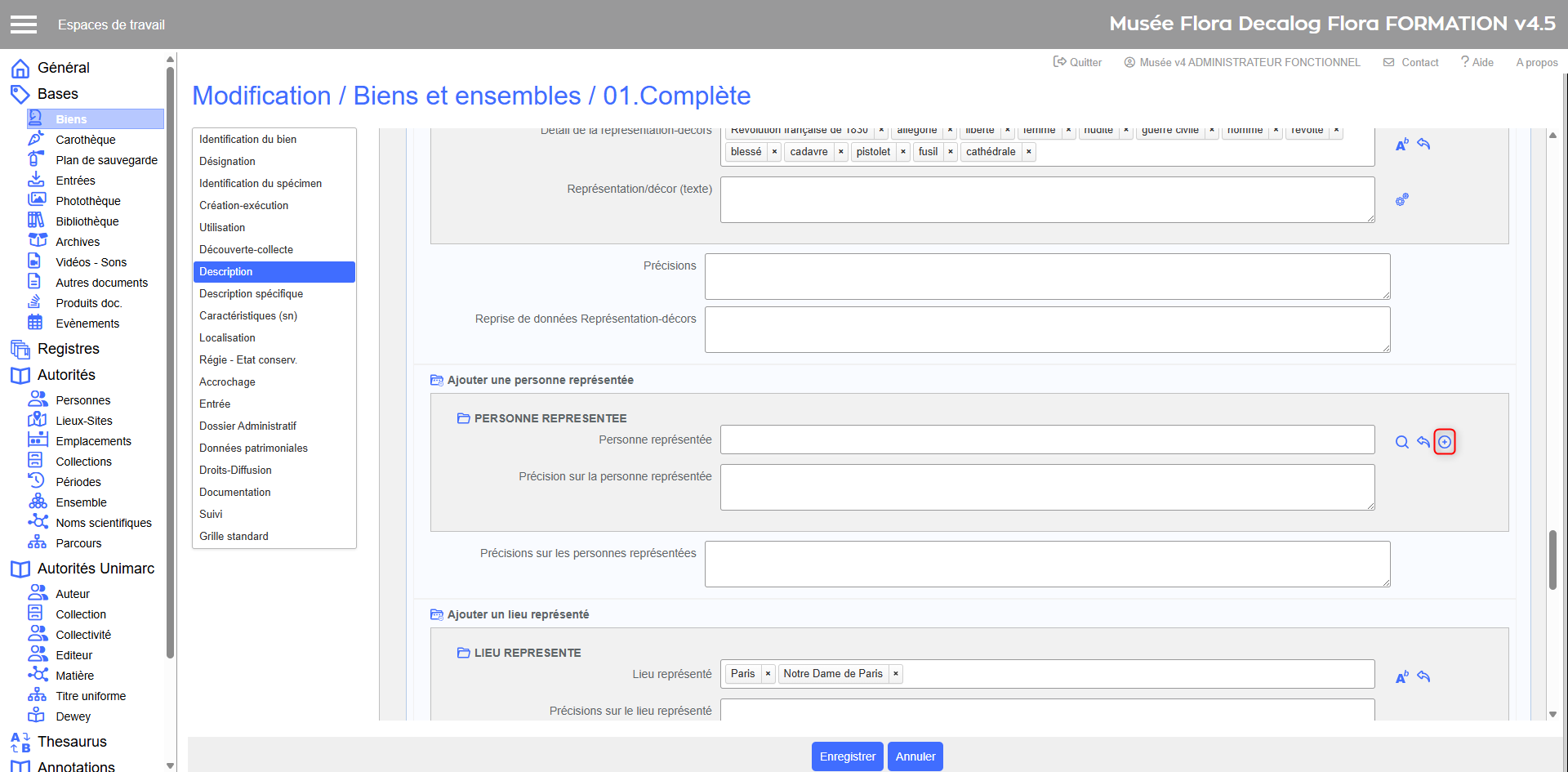Remove the 'Notre Dame de Paris' tag

point(895,674)
